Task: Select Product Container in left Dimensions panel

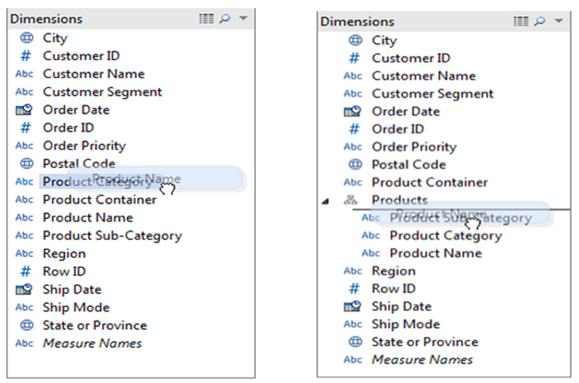Action: point(100,200)
